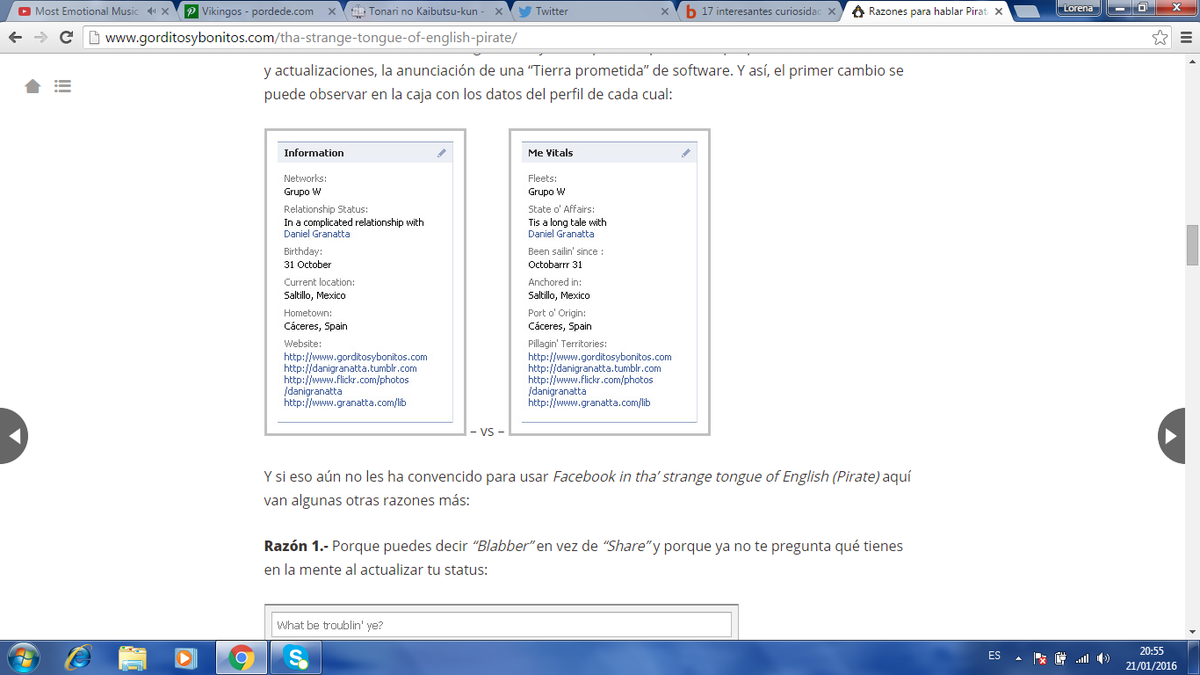The height and width of the screenshot is (675, 1200).
Task: Open Skype from the taskbar
Action: tap(295, 657)
